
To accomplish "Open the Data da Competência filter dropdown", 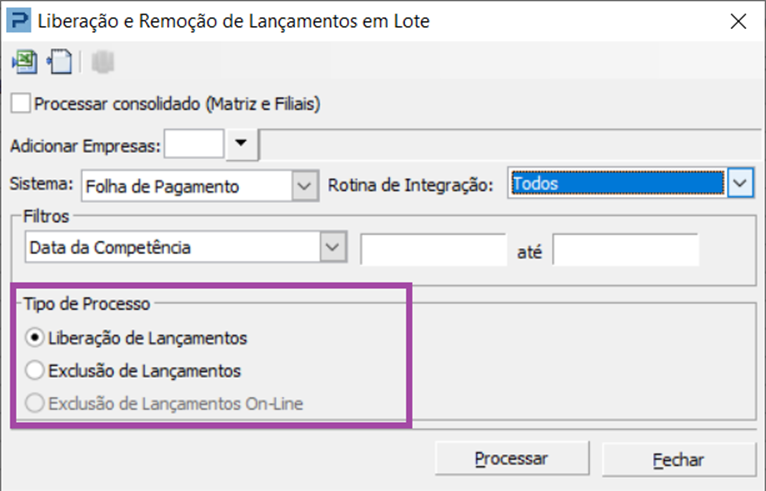I will [x=333, y=247].
